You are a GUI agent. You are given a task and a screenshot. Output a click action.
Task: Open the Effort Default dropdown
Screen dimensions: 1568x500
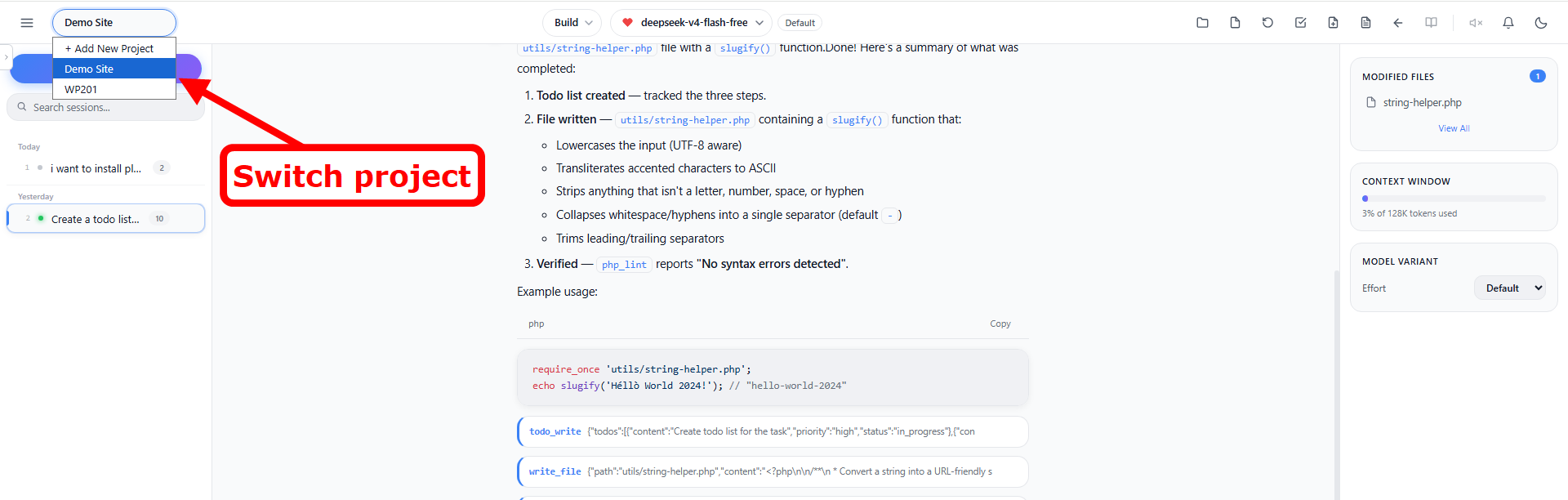point(1510,288)
